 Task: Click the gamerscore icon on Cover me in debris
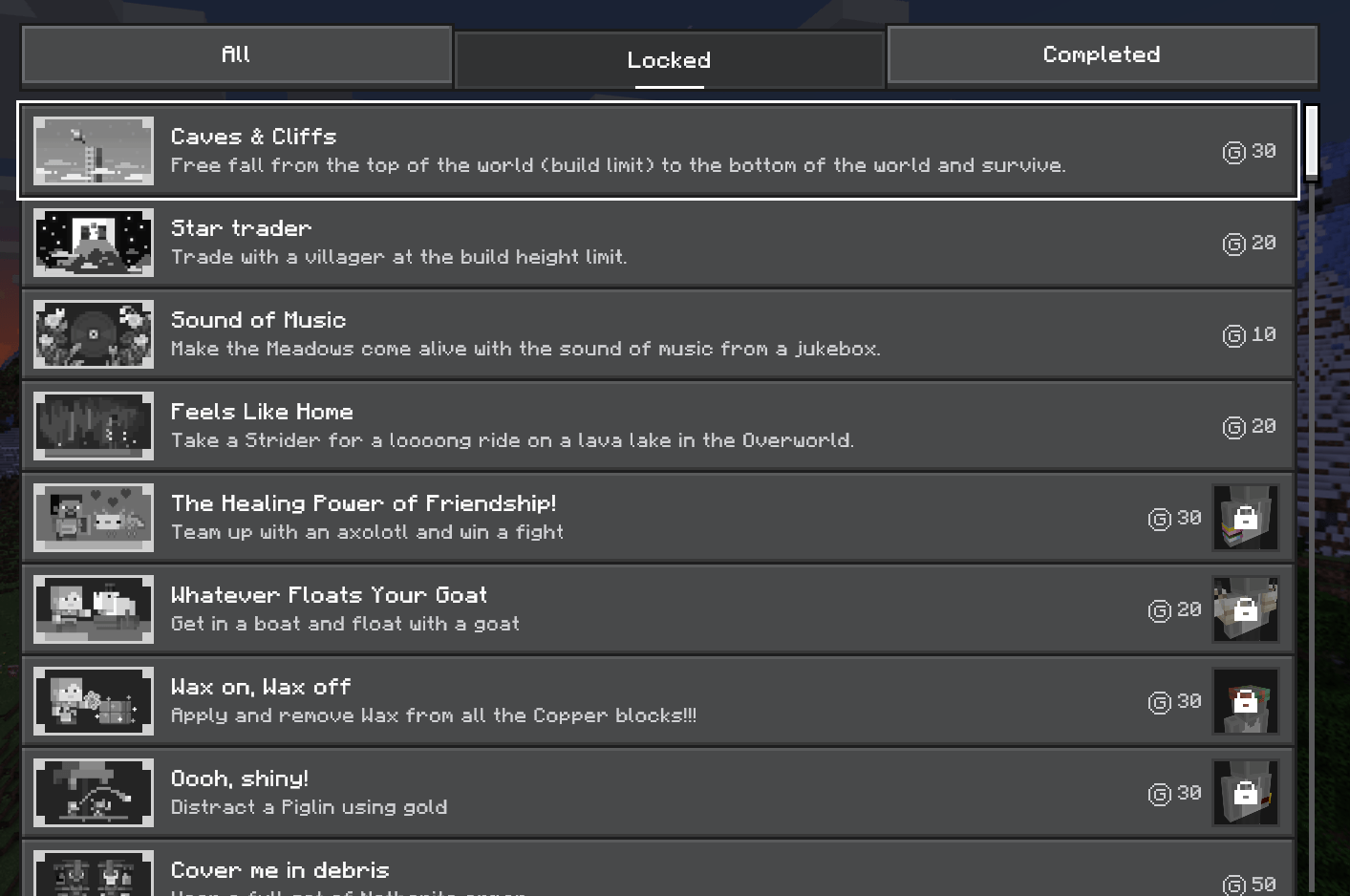1234,885
